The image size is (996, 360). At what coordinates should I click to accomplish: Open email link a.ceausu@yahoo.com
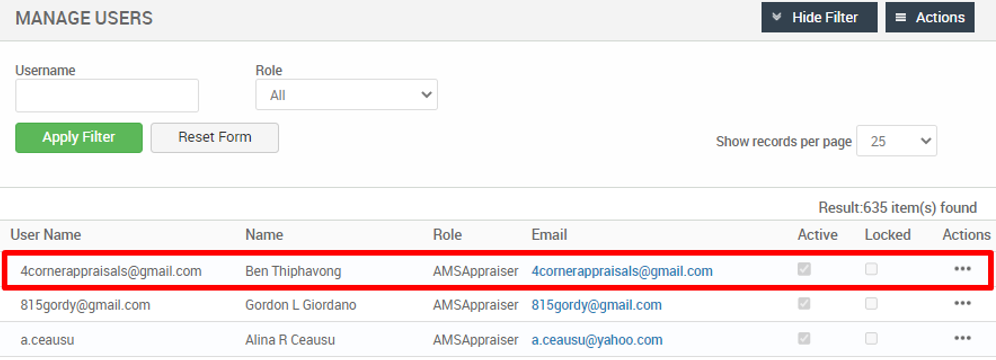(597, 340)
